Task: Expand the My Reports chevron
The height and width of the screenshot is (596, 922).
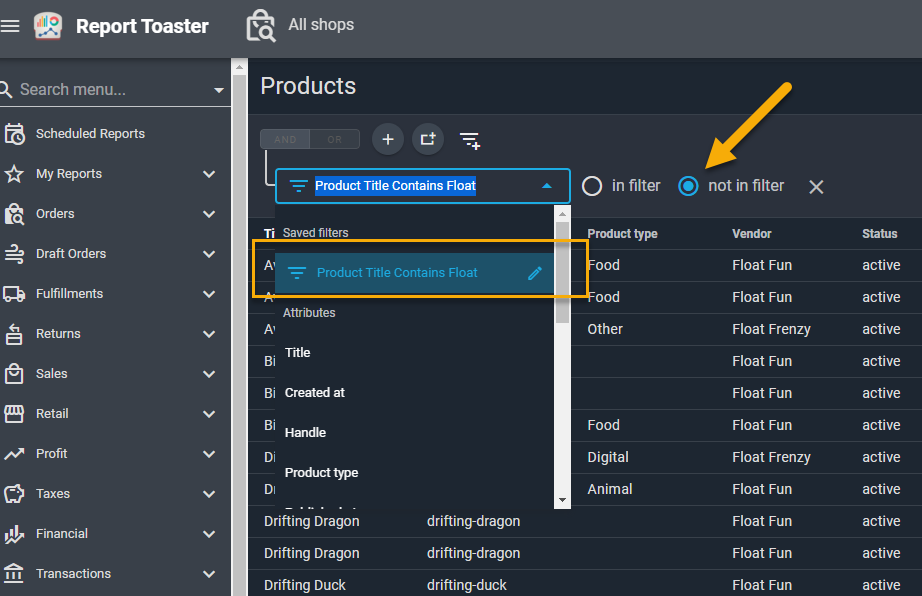Action: [209, 174]
